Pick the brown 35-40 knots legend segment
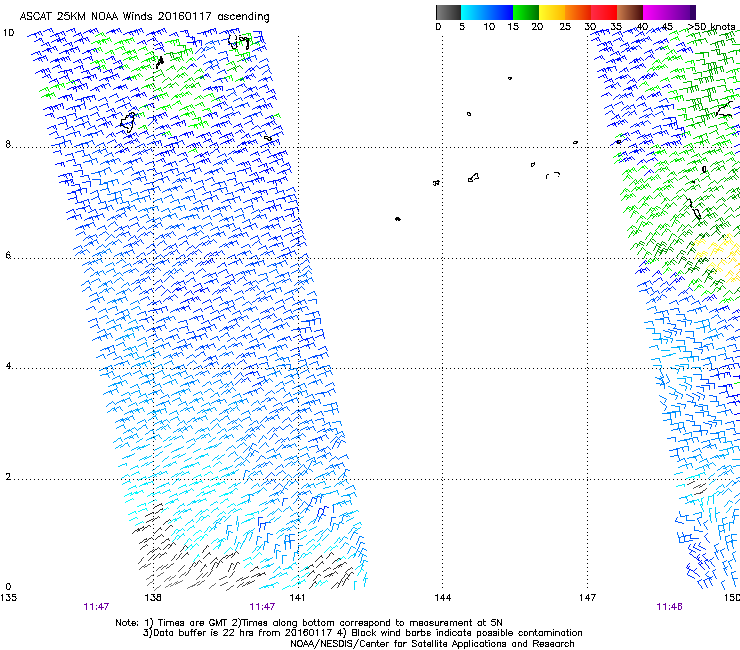Viewport: 740px width, 650px height. pyautogui.click(x=630, y=12)
